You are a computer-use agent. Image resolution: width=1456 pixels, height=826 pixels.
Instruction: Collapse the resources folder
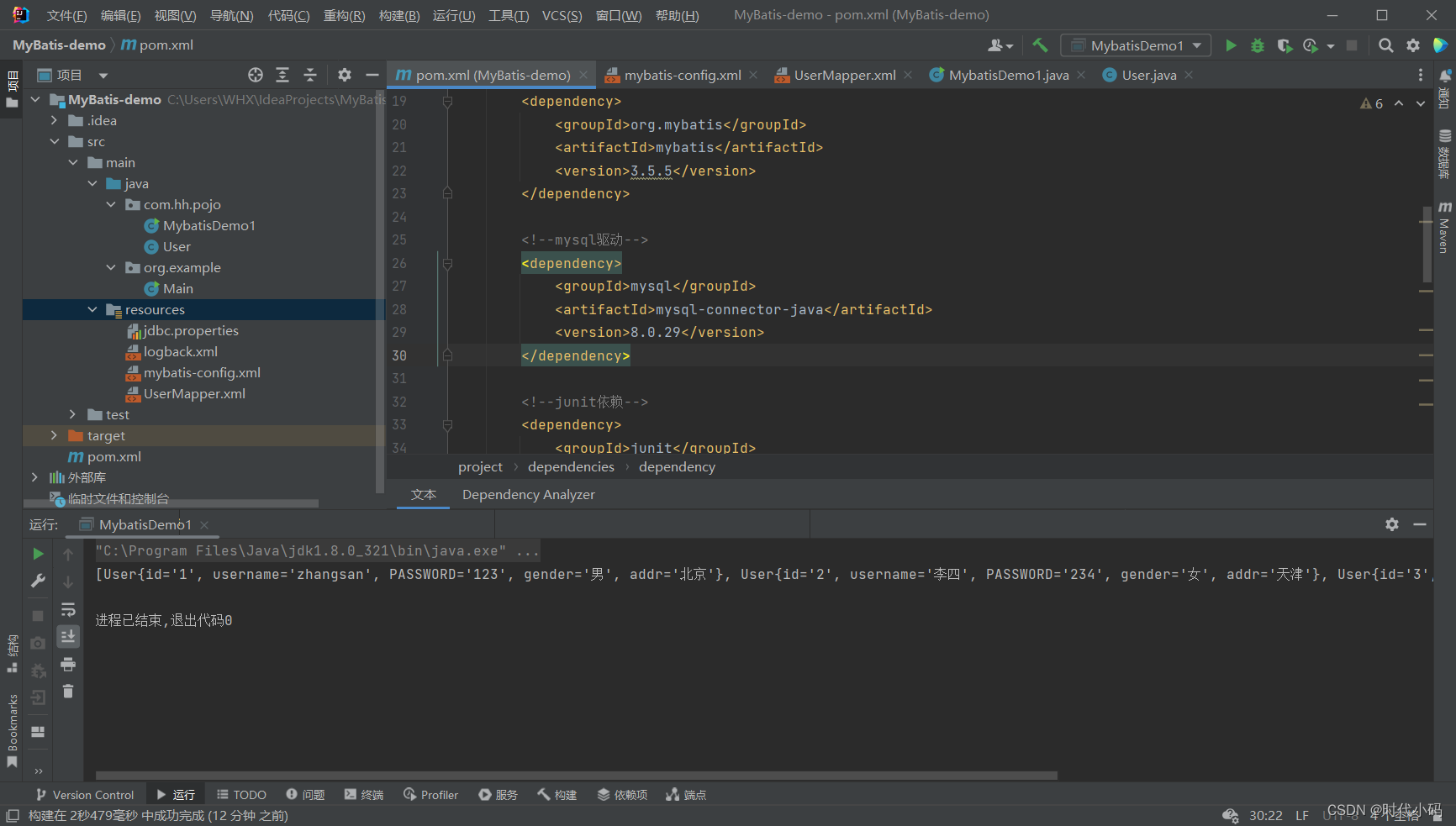pyautogui.click(x=92, y=309)
